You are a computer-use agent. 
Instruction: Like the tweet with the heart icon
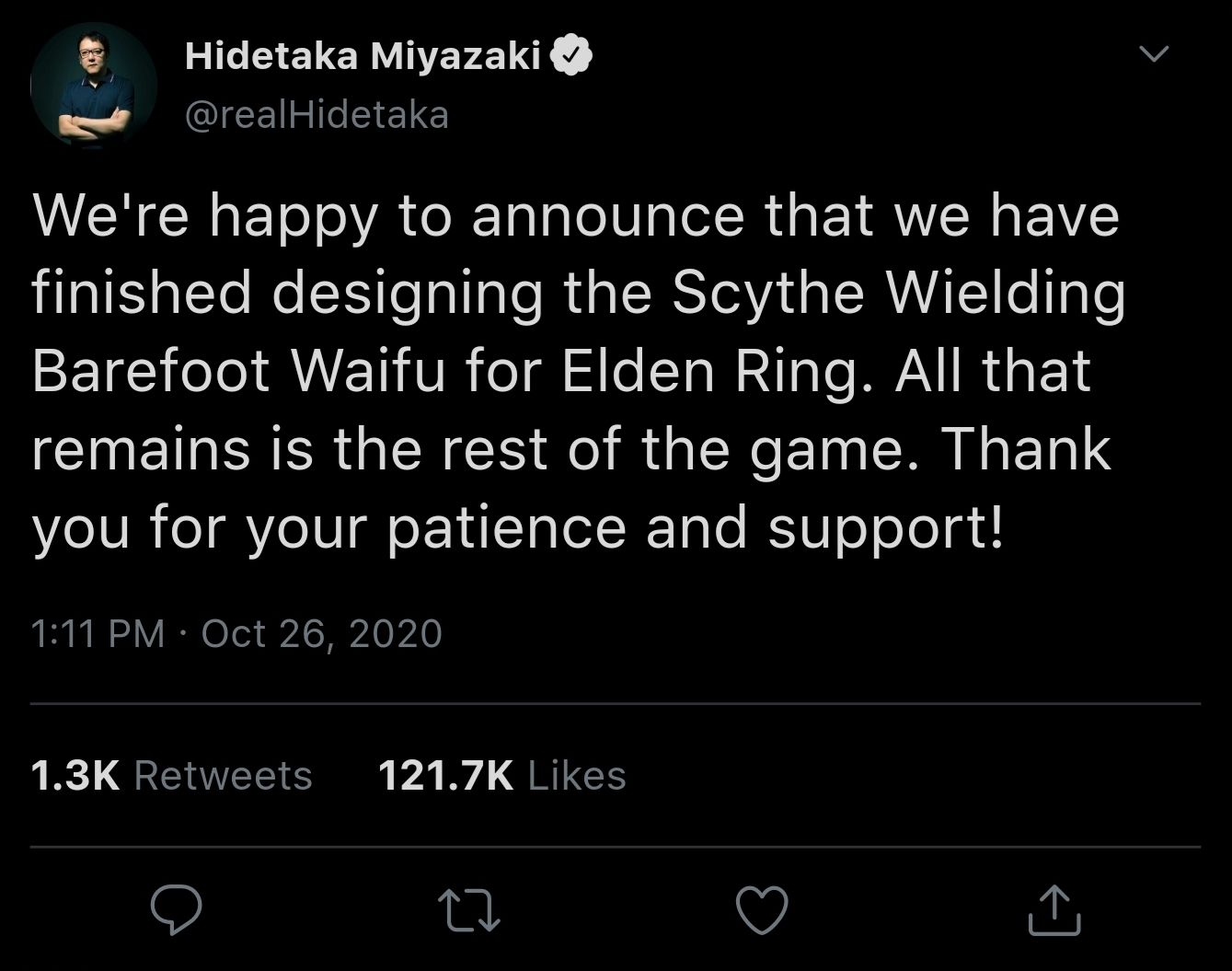coord(763,909)
